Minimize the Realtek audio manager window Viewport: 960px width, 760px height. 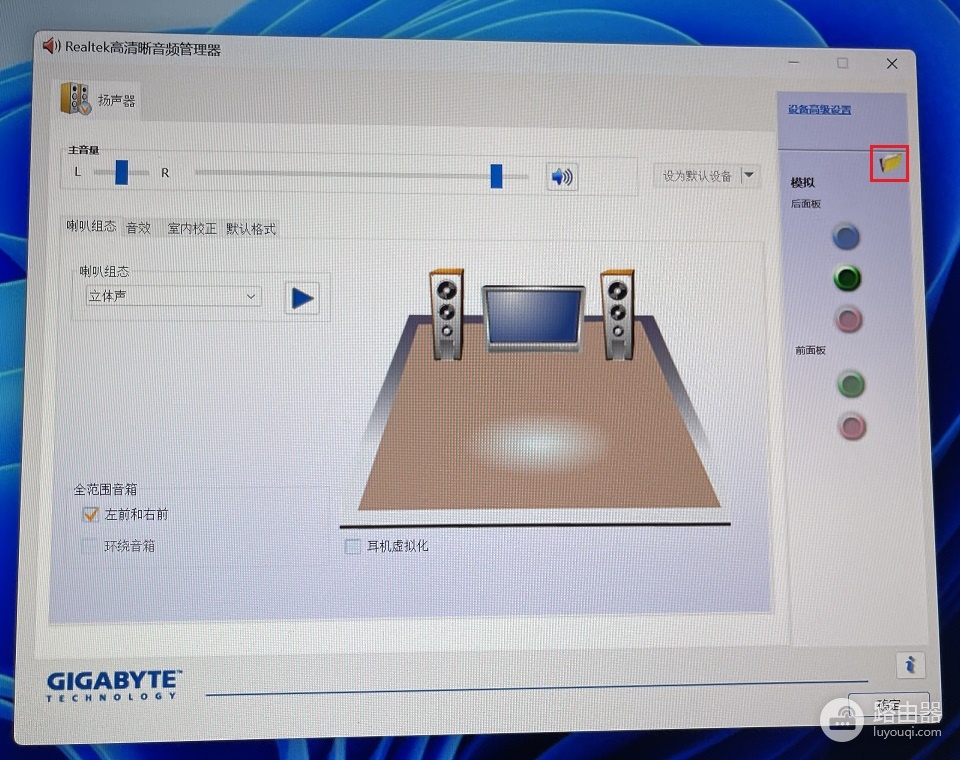[794, 62]
